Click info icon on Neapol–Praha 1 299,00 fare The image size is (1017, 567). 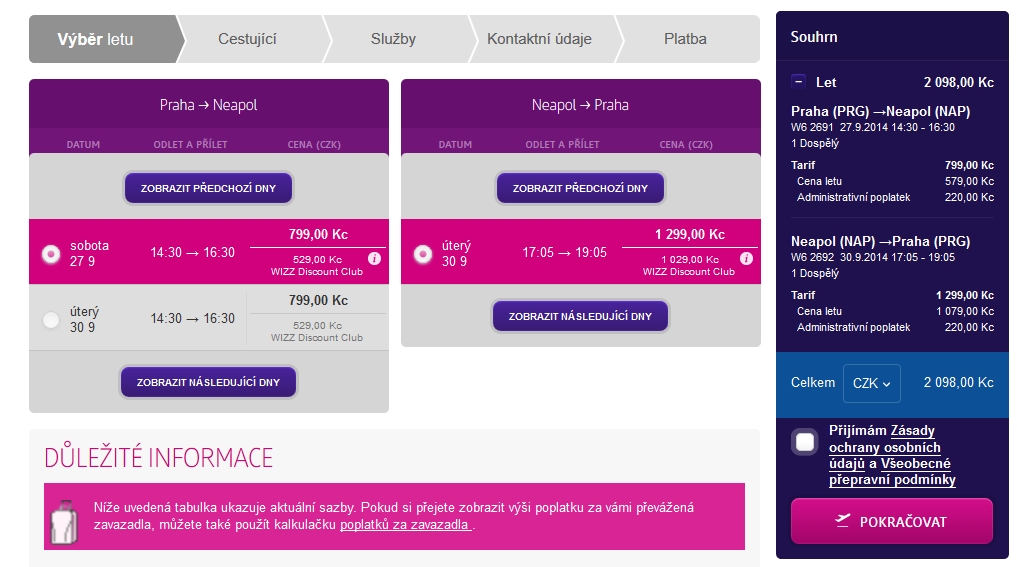coord(747,258)
